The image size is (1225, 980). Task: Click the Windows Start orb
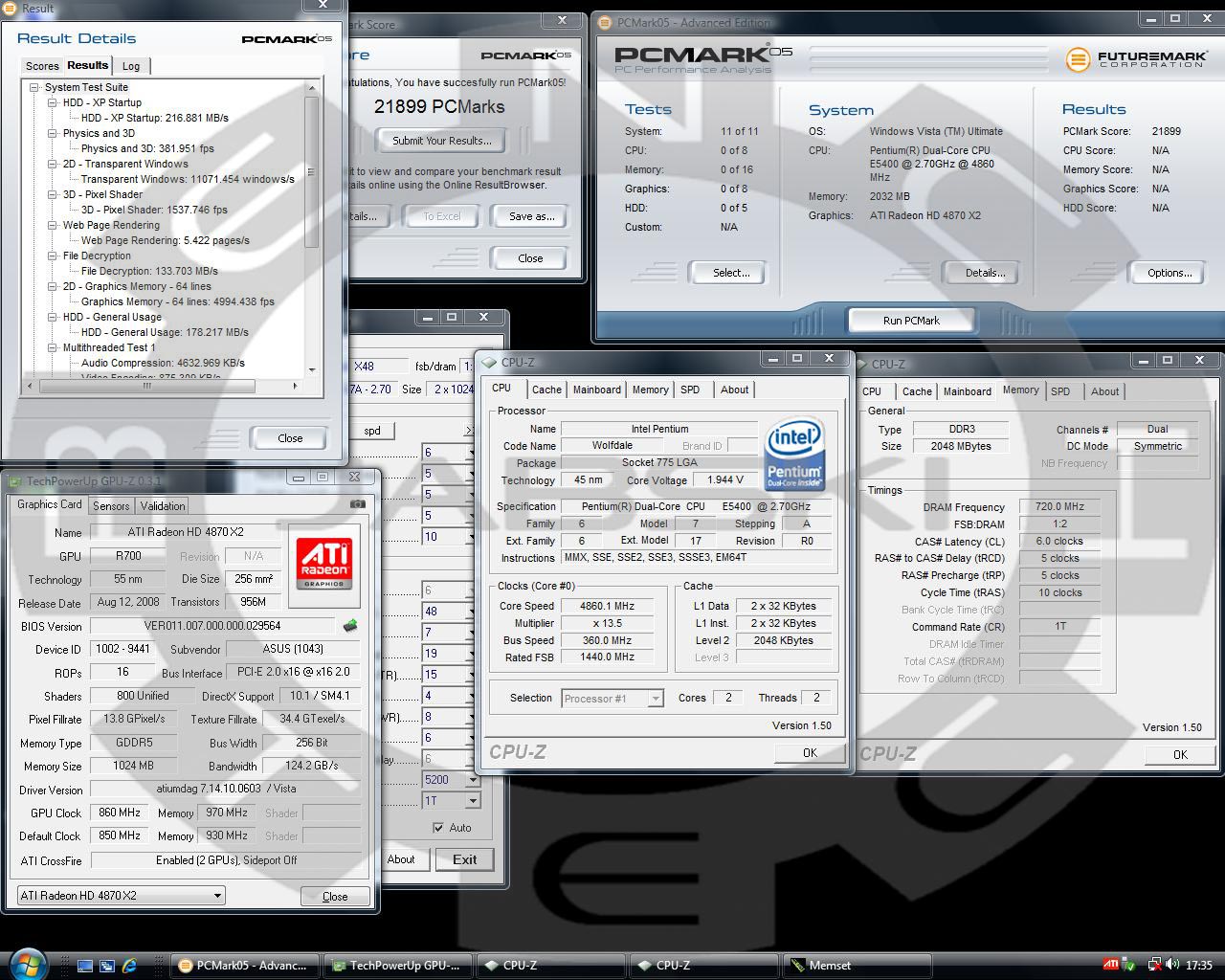coord(28,963)
